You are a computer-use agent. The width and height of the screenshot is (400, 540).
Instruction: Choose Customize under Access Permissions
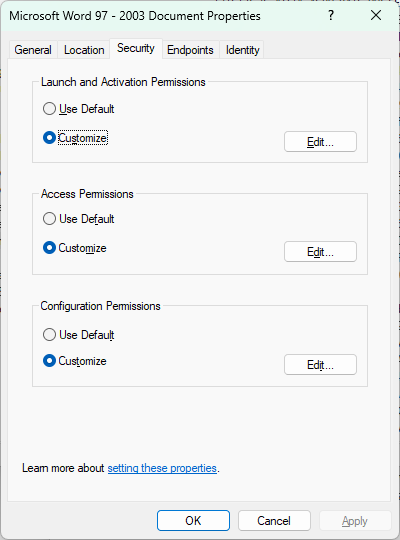point(75,248)
